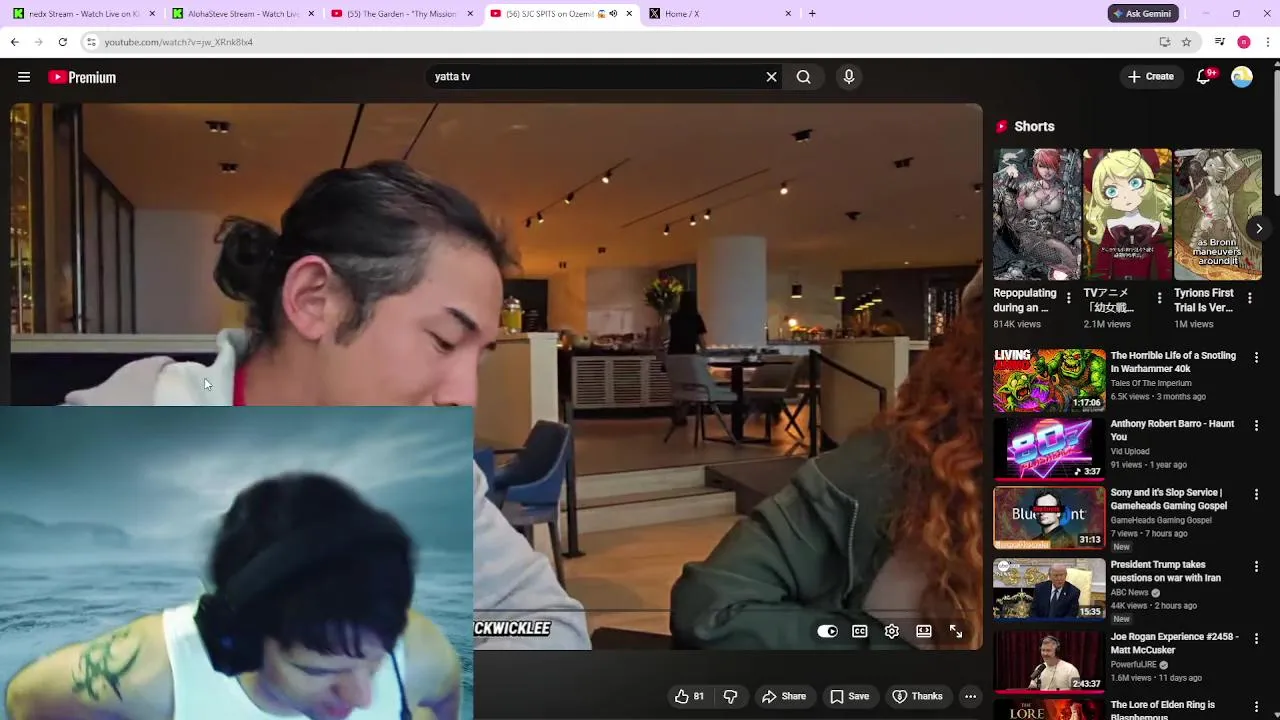Start voice search with microphone icon
The height and width of the screenshot is (720, 1280).
[849, 77]
